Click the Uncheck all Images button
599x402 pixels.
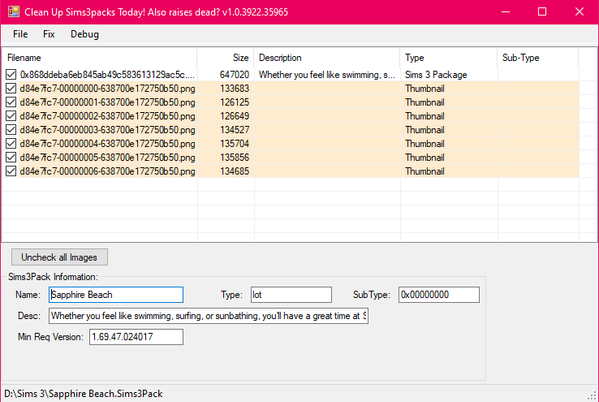59,257
